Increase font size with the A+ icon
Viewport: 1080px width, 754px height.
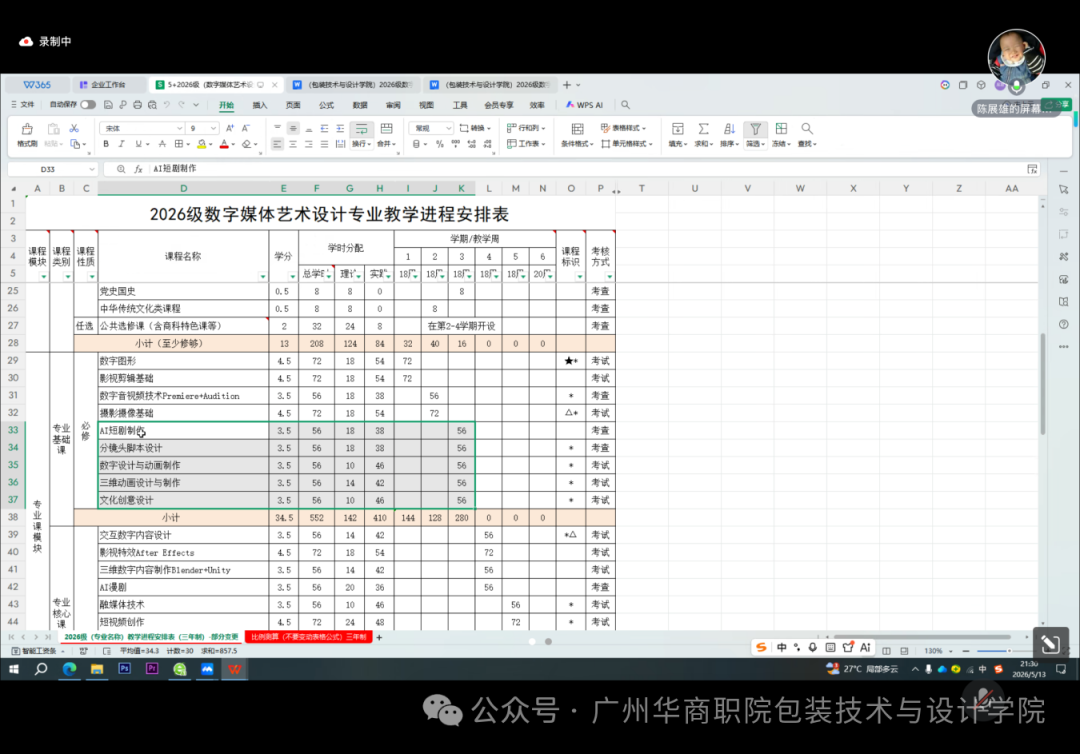230,128
